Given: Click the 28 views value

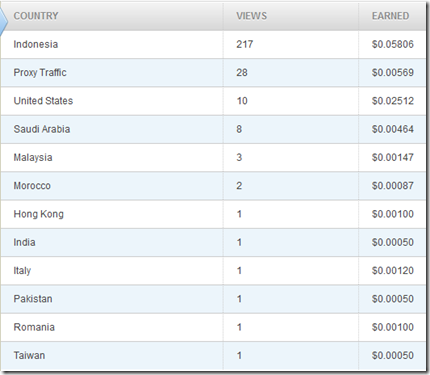Looking at the screenshot, I should coord(242,73).
